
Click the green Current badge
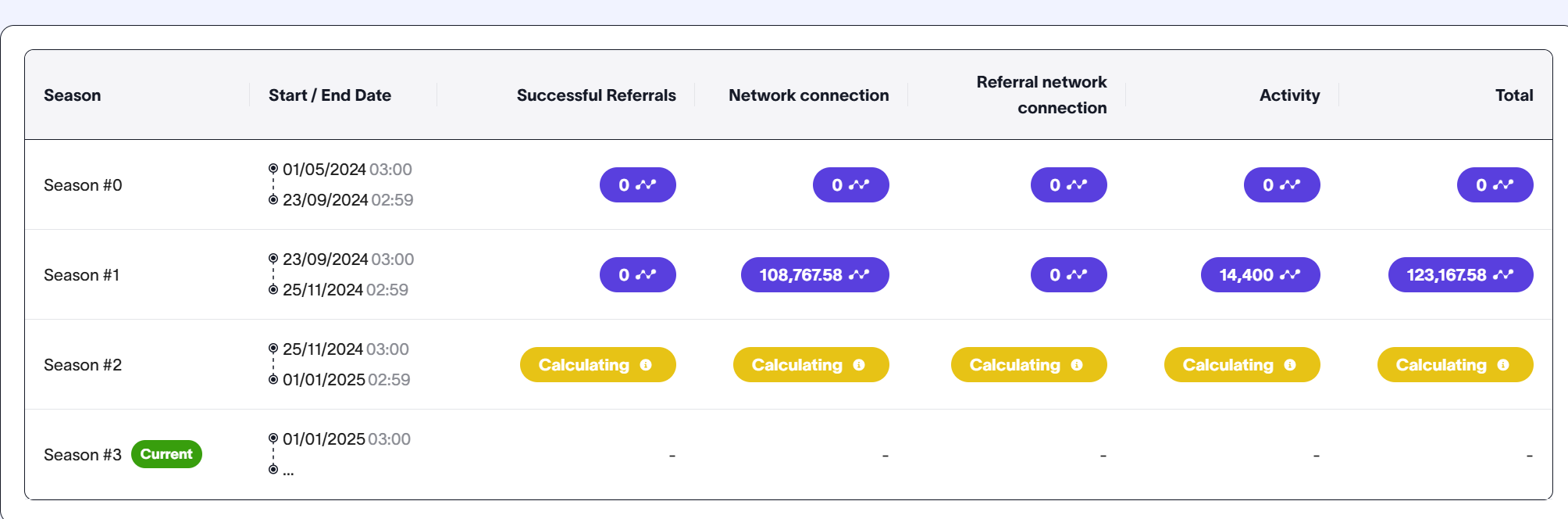pyautogui.click(x=166, y=454)
